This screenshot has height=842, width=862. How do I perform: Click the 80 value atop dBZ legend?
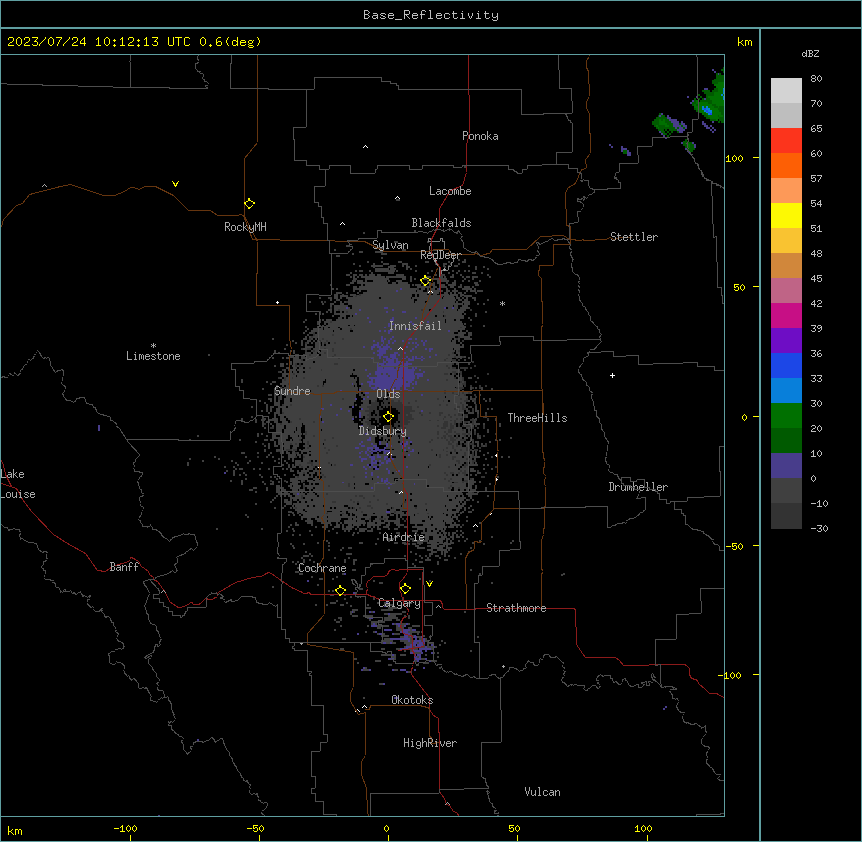coord(816,79)
